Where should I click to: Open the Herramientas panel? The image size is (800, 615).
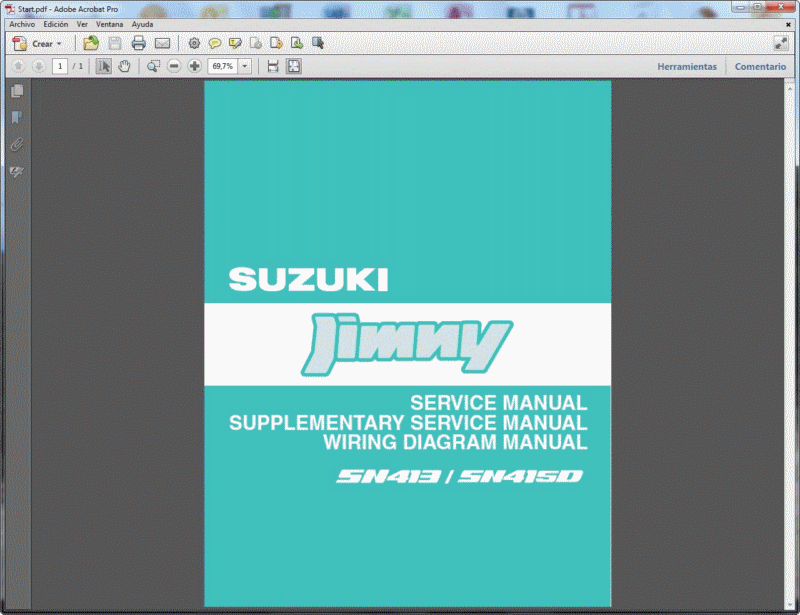pos(687,66)
